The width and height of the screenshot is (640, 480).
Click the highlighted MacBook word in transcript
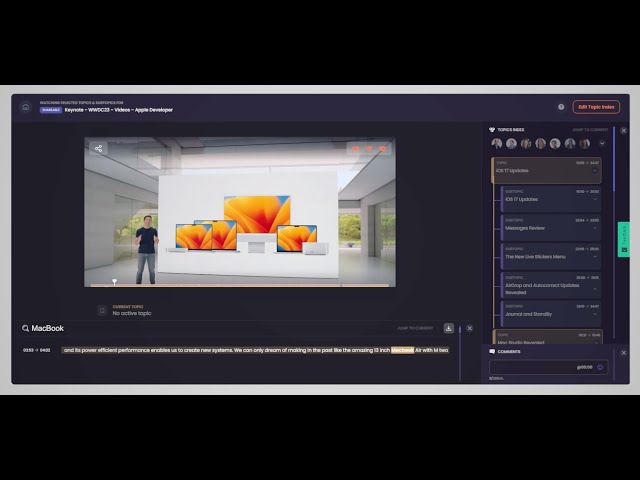coord(402,350)
